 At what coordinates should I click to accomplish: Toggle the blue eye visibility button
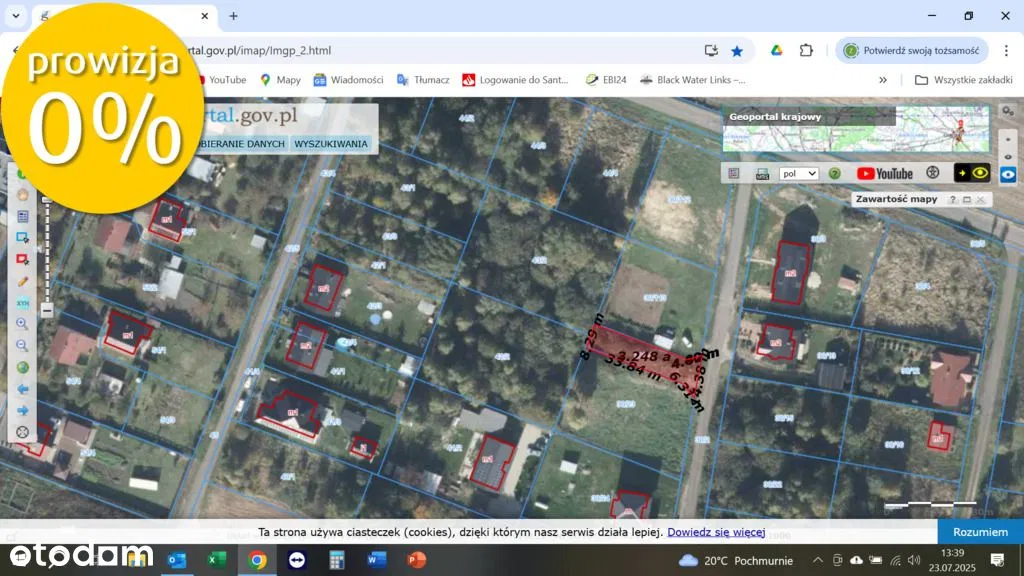coord(1008,173)
